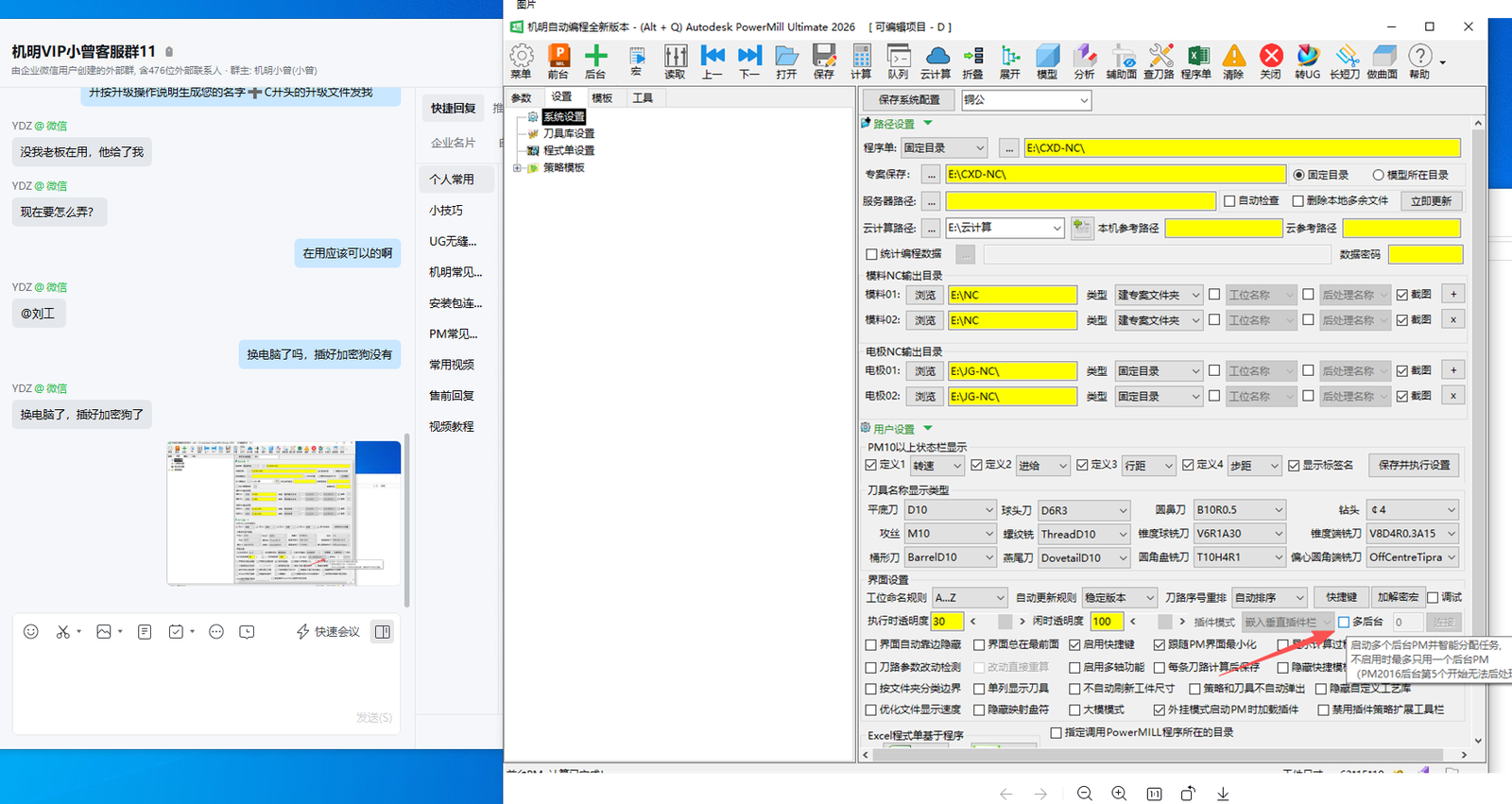Open the 分析 analysis tool
This screenshot has height=804, width=1512.
[x=1085, y=61]
